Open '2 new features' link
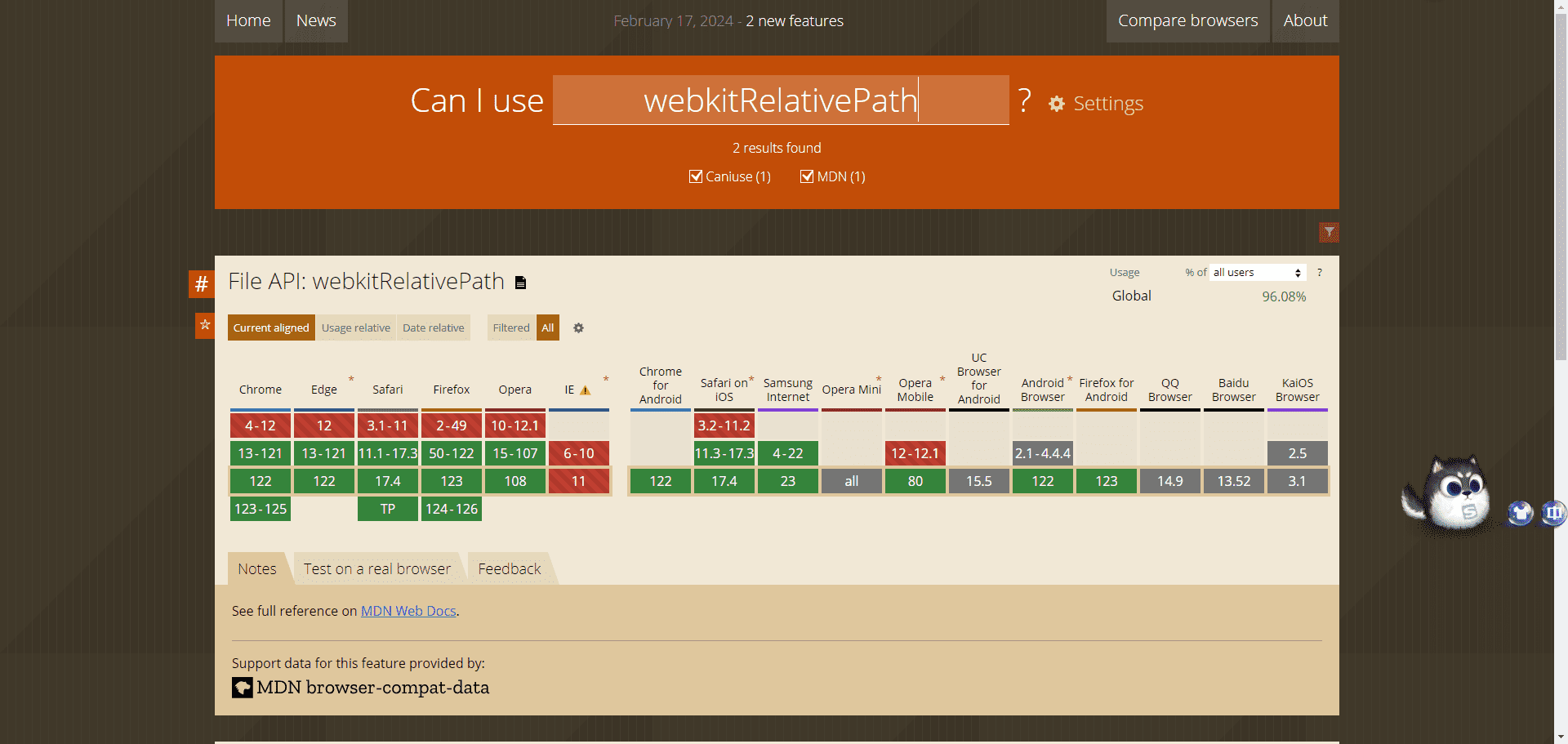The image size is (1568, 744). (x=795, y=21)
